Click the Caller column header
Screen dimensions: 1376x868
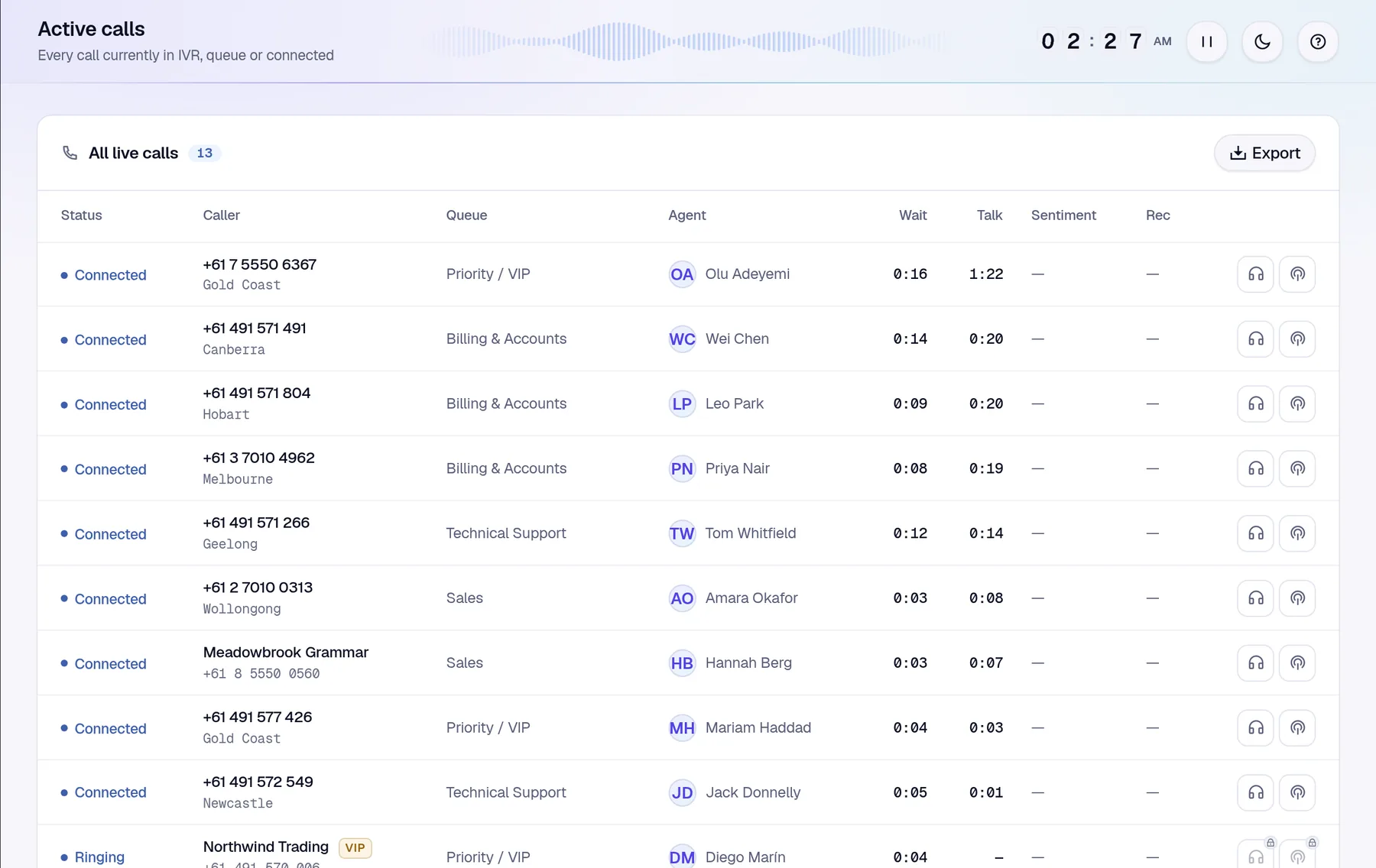coord(221,215)
